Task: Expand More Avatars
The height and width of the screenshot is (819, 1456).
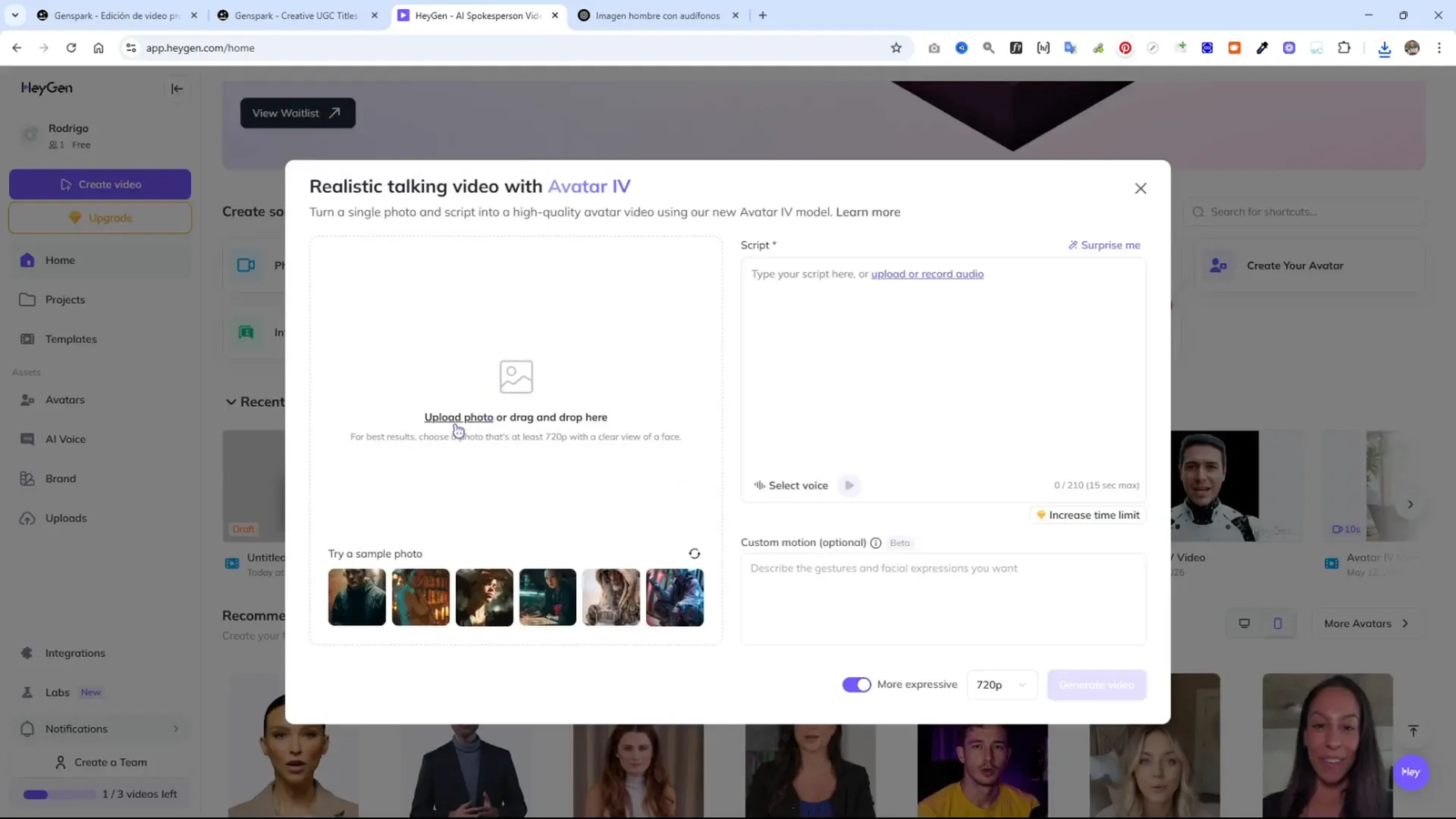Action: [1367, 623]
